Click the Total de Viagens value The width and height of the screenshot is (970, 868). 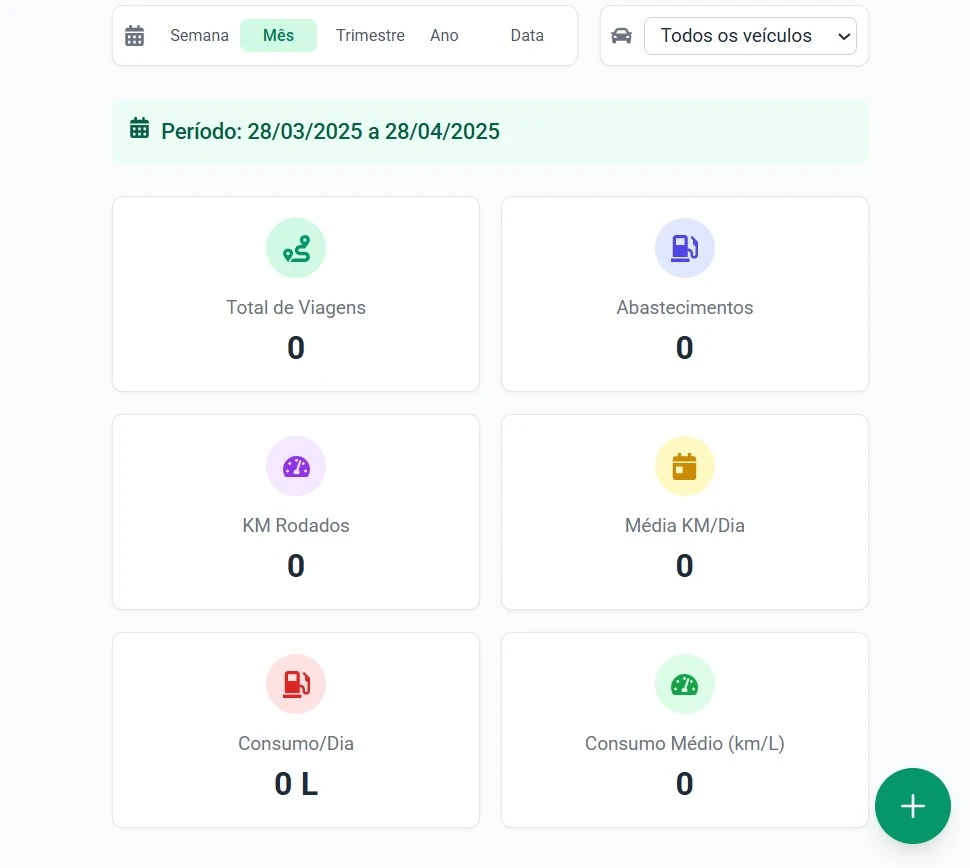pyautogui.click(x=296, y=348)
